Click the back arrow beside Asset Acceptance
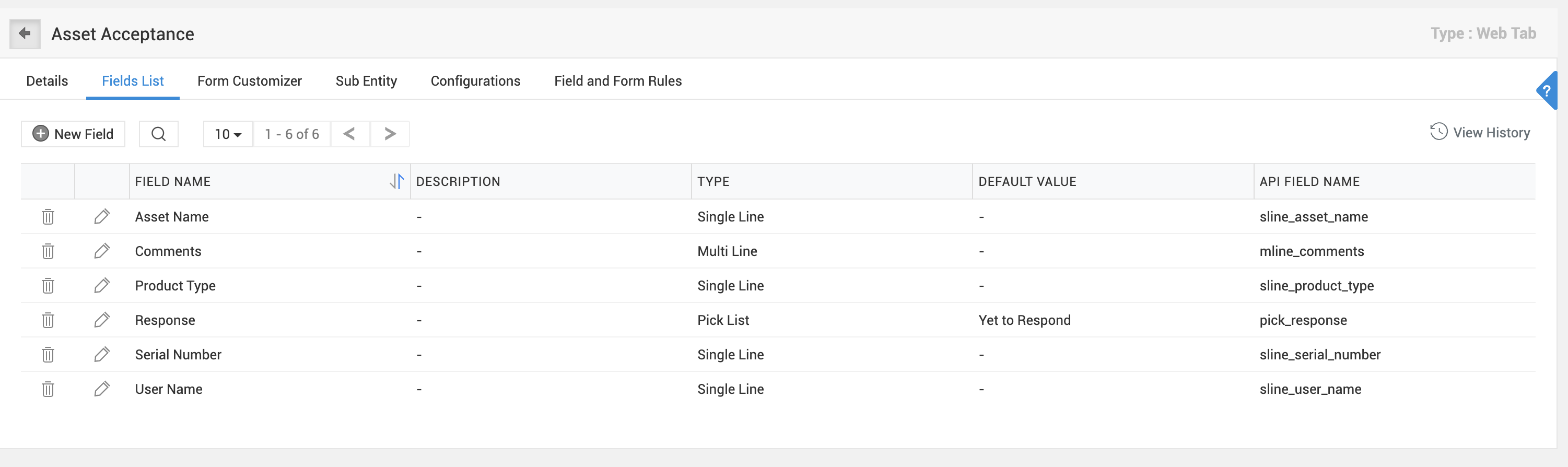 pyautogui.click(x=25, y=33)
